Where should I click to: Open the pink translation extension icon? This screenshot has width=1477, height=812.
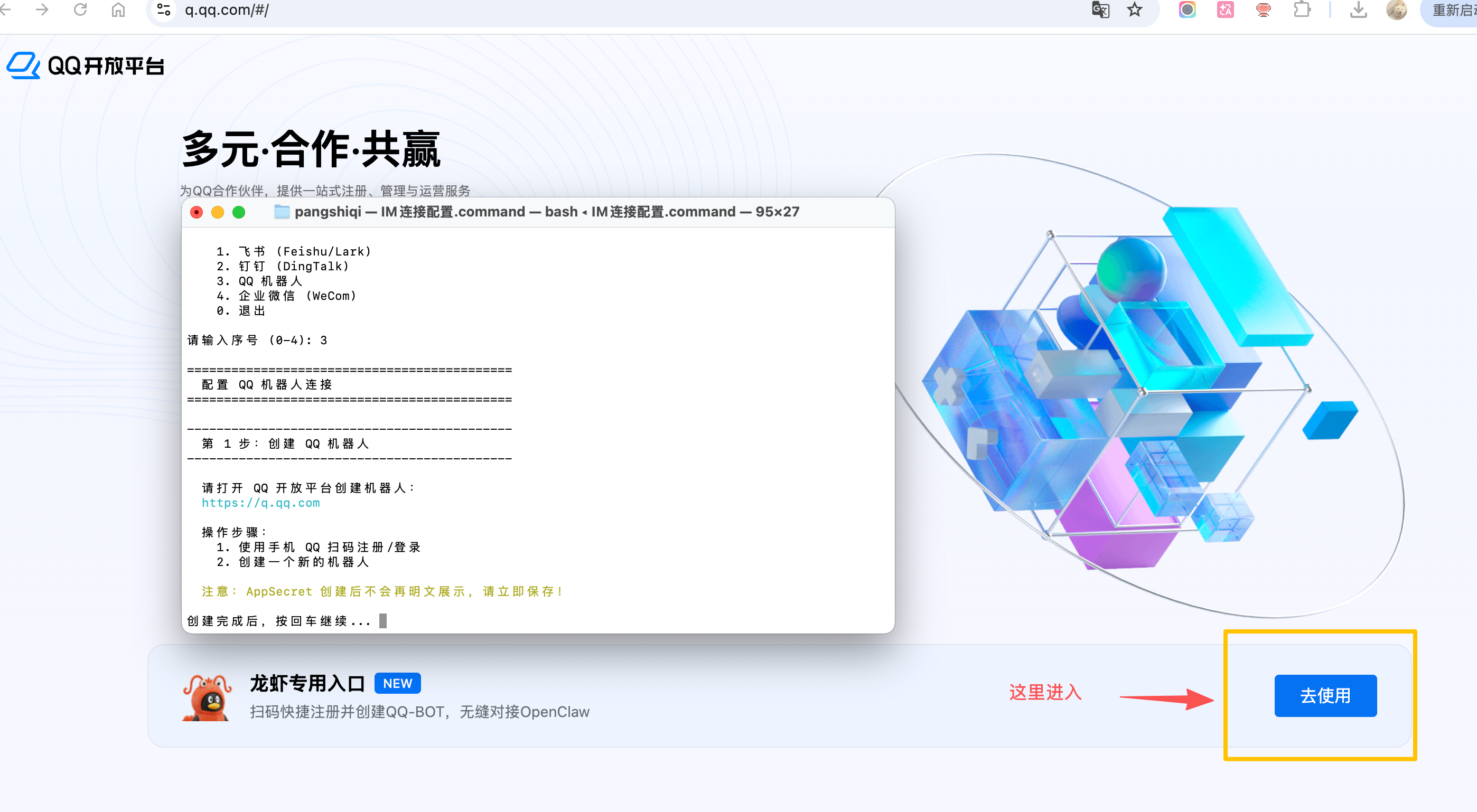click(x=1226, y=10)
